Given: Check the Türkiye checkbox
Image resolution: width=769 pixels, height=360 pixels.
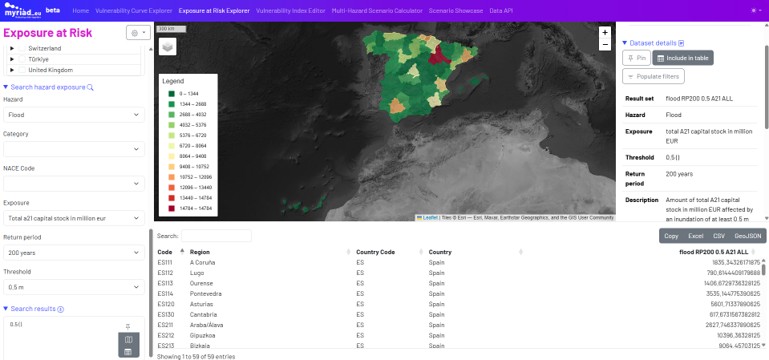Looking at the screenshot, I should coord(22,59).
